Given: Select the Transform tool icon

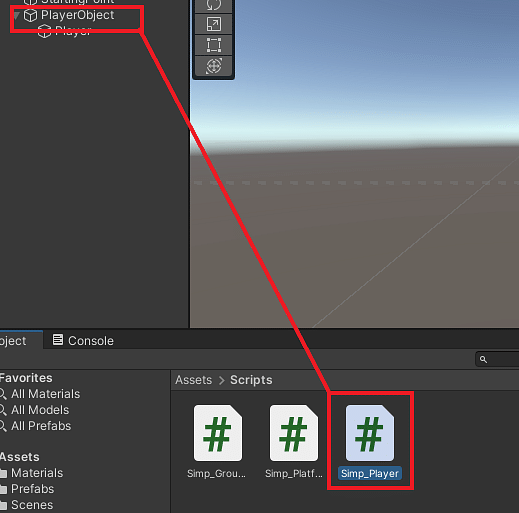Looking at the screenshot, I should (x=214, y=66).
